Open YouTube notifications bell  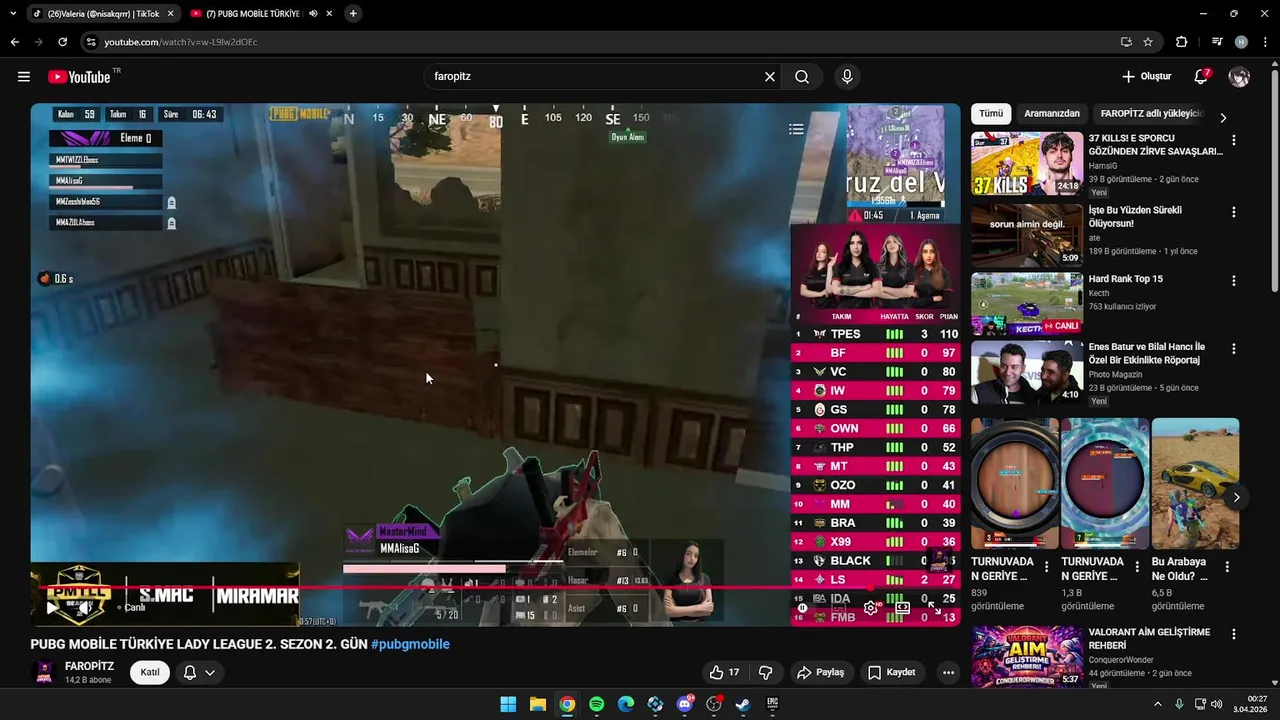tap(1202, 77)
